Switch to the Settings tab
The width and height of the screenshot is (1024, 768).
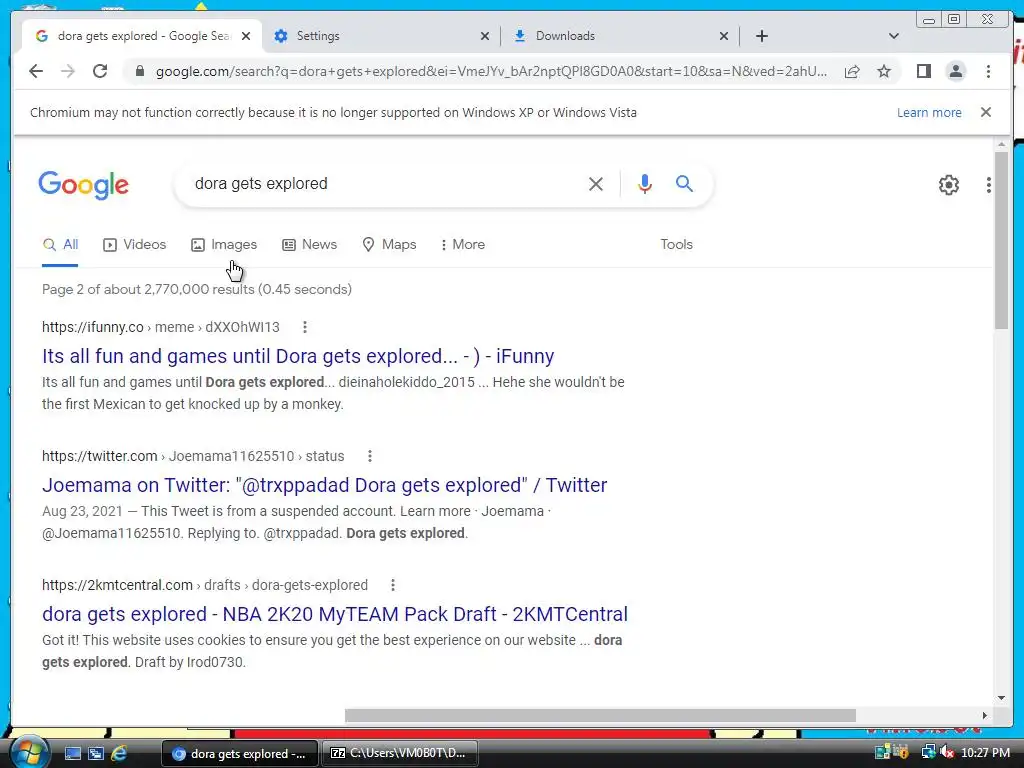click(382, 36)
